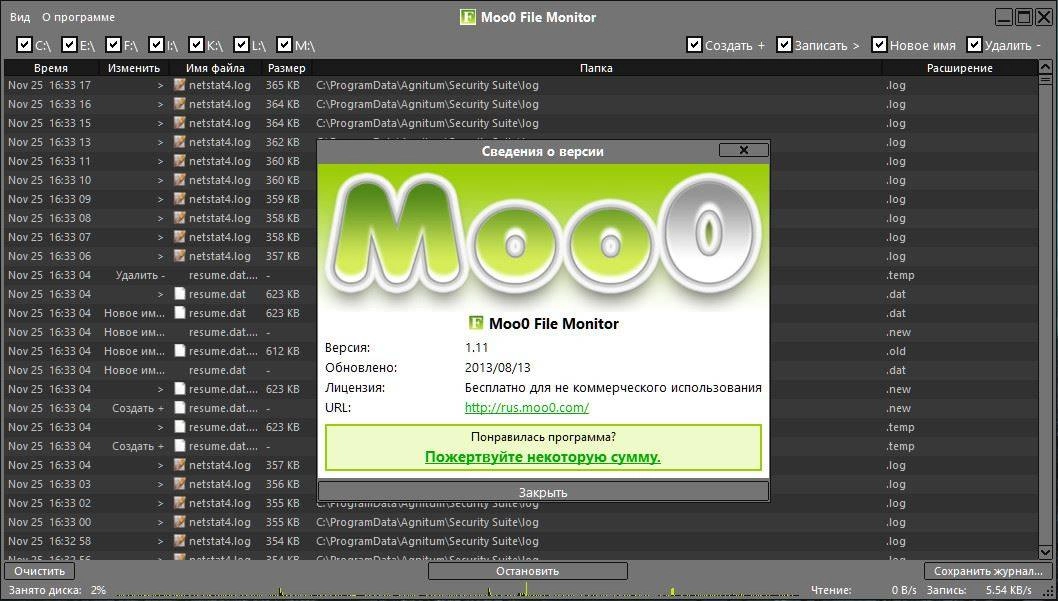The image size is (1058, 601).
Task: Click the netstat4.log icon at 16:33 15
Action: (179, 123)
